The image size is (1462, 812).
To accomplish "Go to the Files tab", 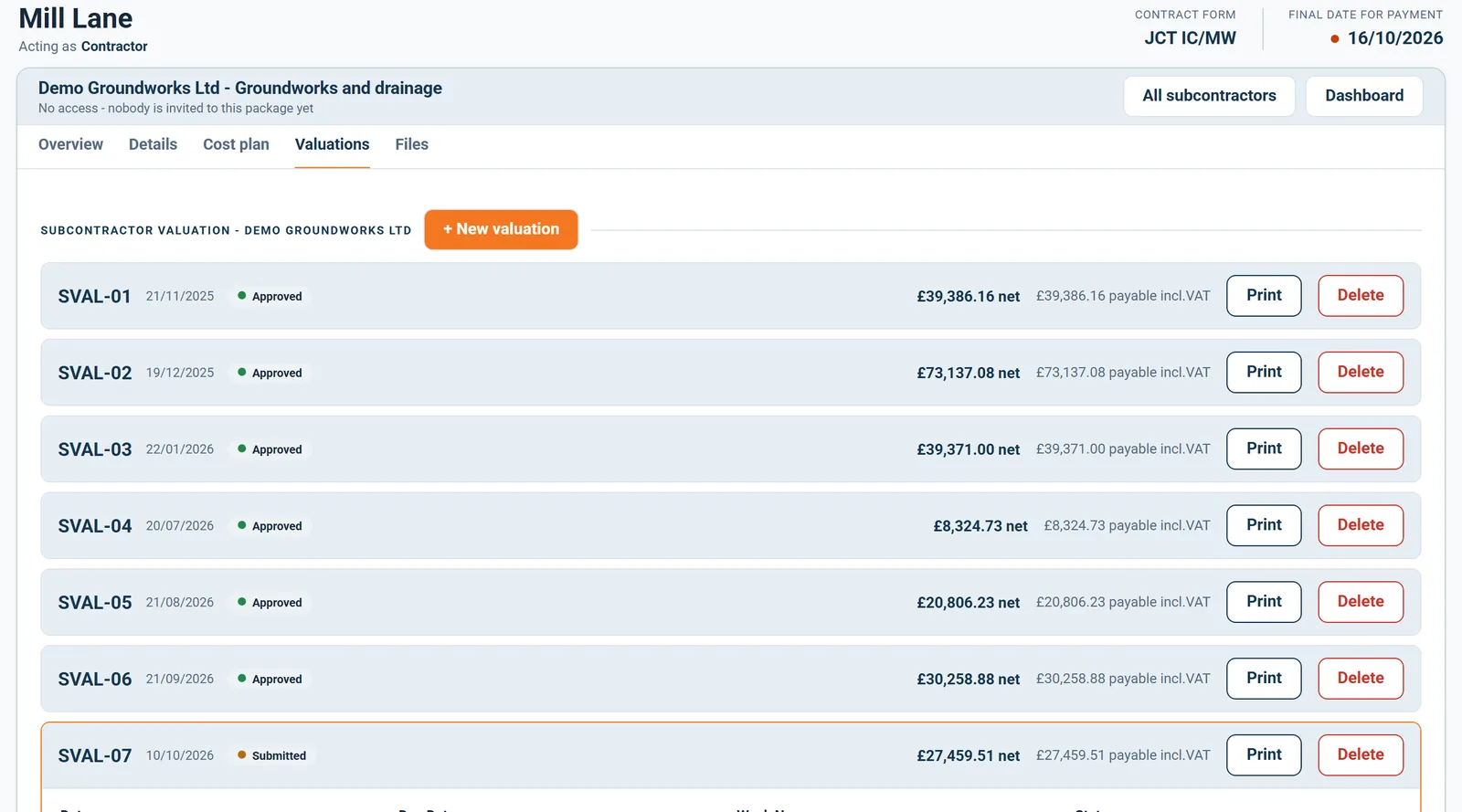I will tap(411, 144).
